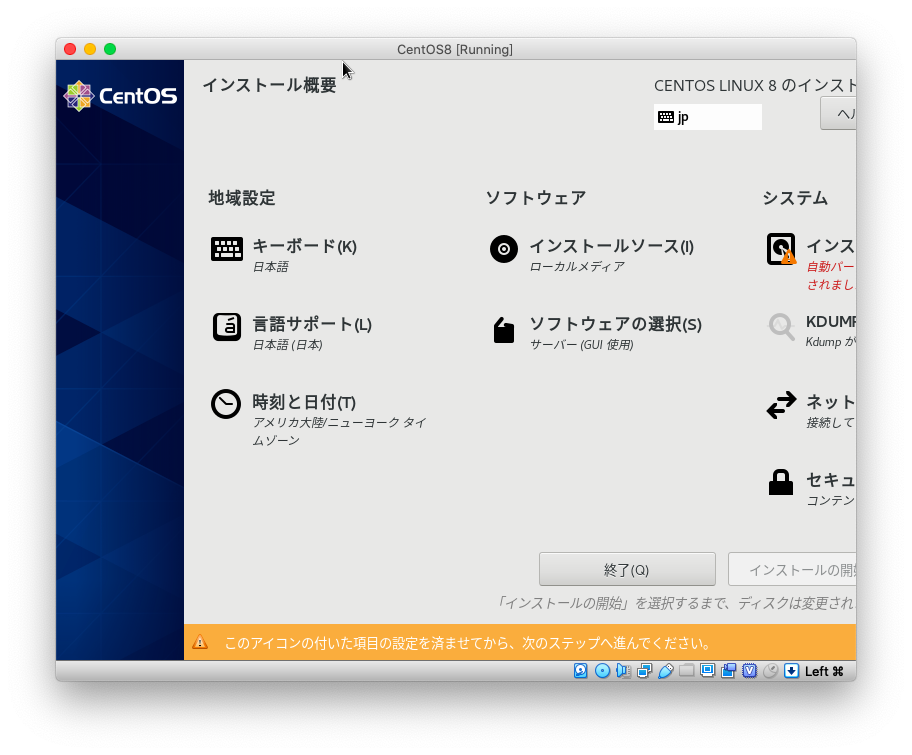Image resolution: width=912 pixels, height=755 pixels.
Task: Open ソフトウェアの選択(S) settings
Action: pyautogui.click(x=615, y=324)
